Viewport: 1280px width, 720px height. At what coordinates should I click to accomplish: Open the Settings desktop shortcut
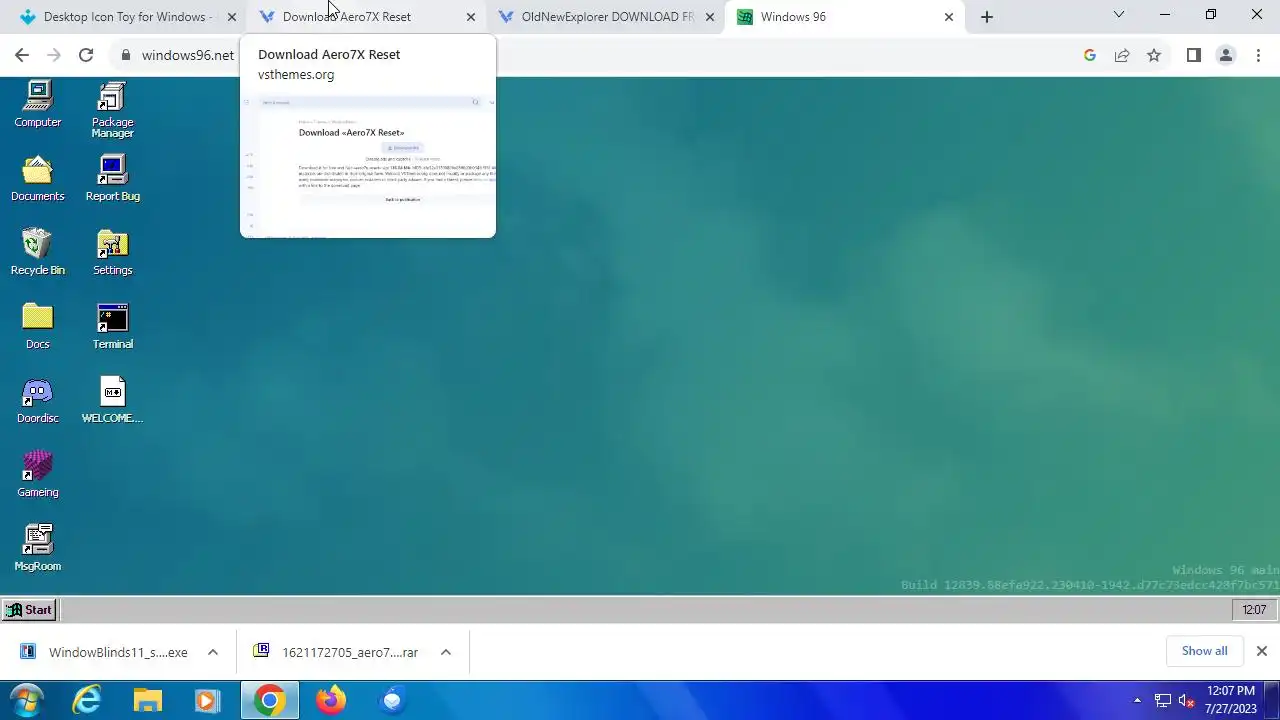tap(112, 253)
